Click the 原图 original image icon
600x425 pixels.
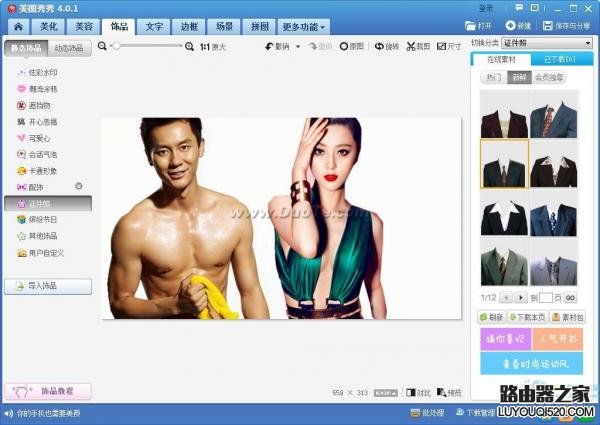pyautogui.click(x=344, y=47)
